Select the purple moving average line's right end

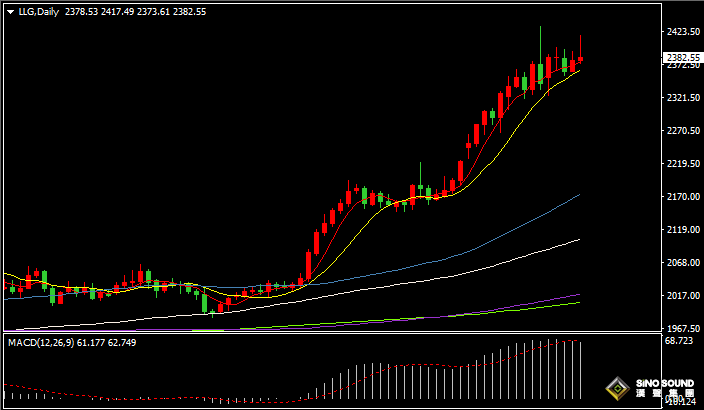(578, 295)
